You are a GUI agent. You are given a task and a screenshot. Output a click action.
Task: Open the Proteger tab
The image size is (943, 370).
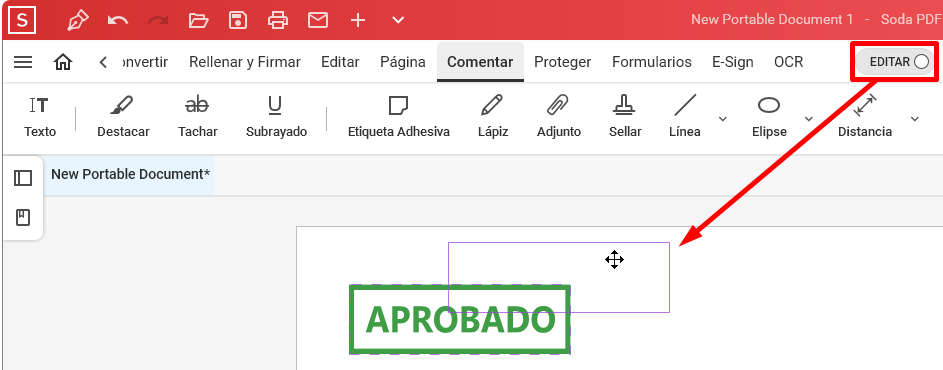562,62
